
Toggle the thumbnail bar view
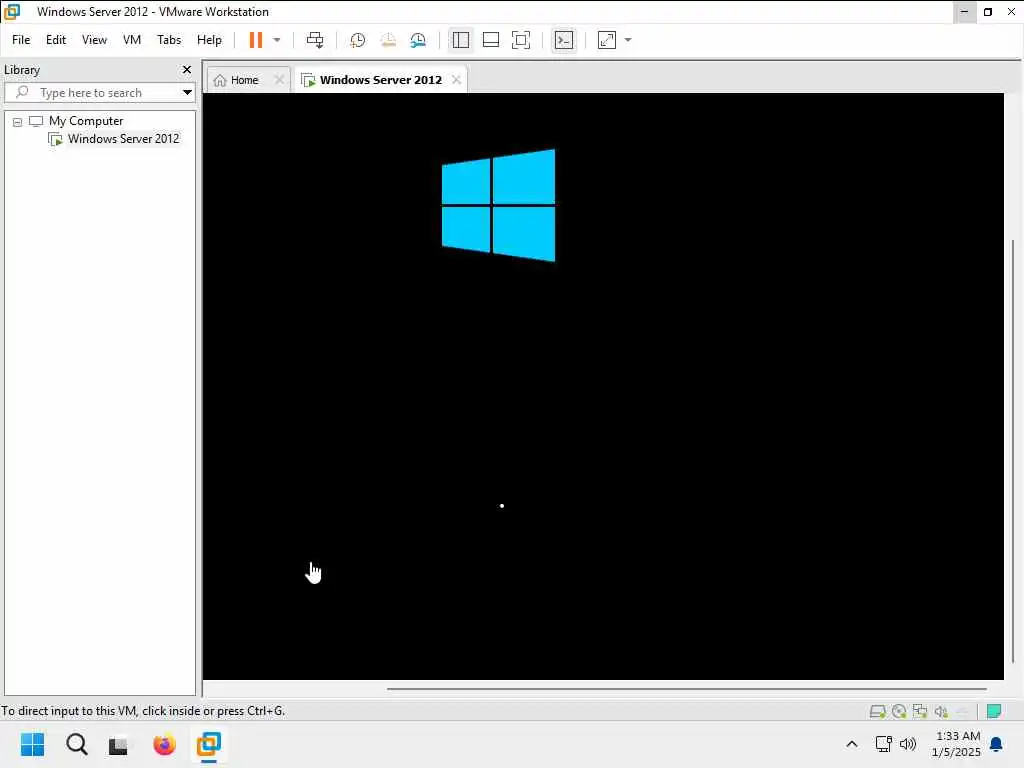click(490, 40)
